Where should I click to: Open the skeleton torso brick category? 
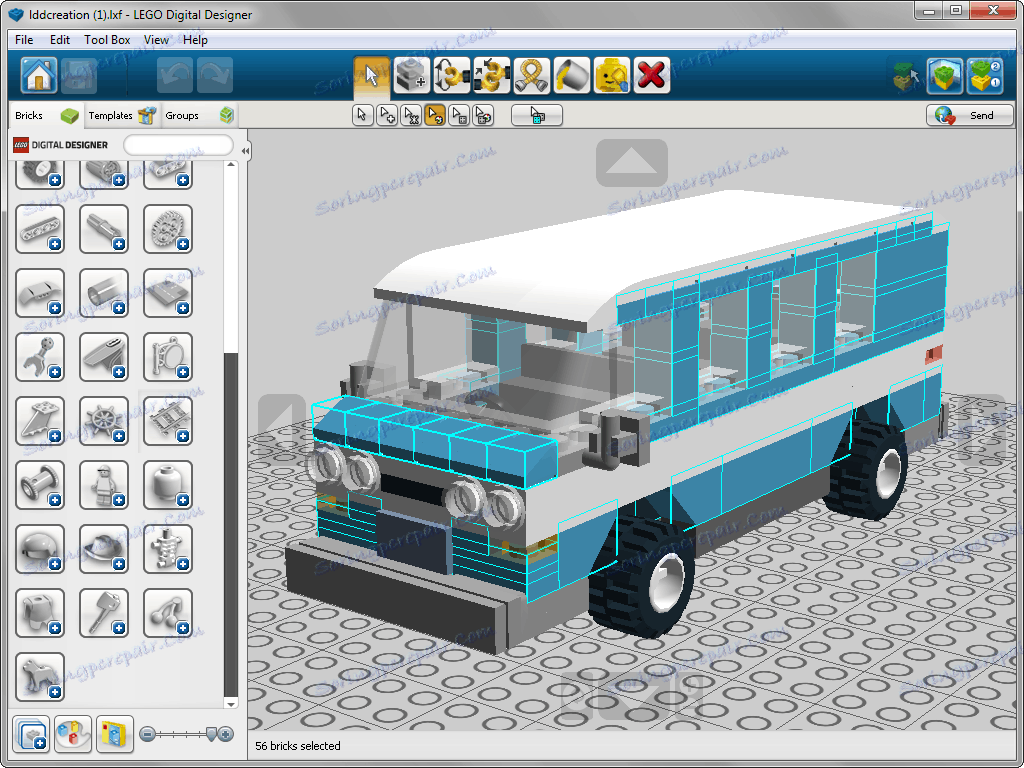[168, 549]
